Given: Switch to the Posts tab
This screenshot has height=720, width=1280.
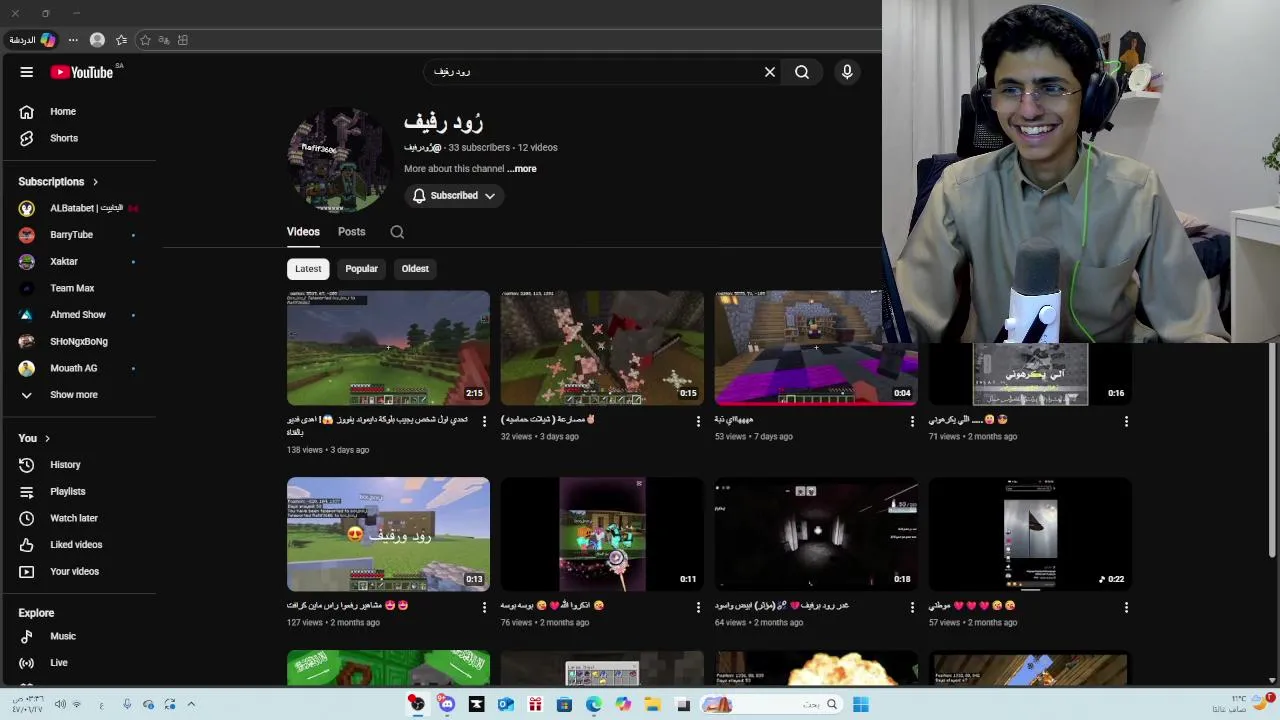Looking at the screenshot, I should click(351, 232).
